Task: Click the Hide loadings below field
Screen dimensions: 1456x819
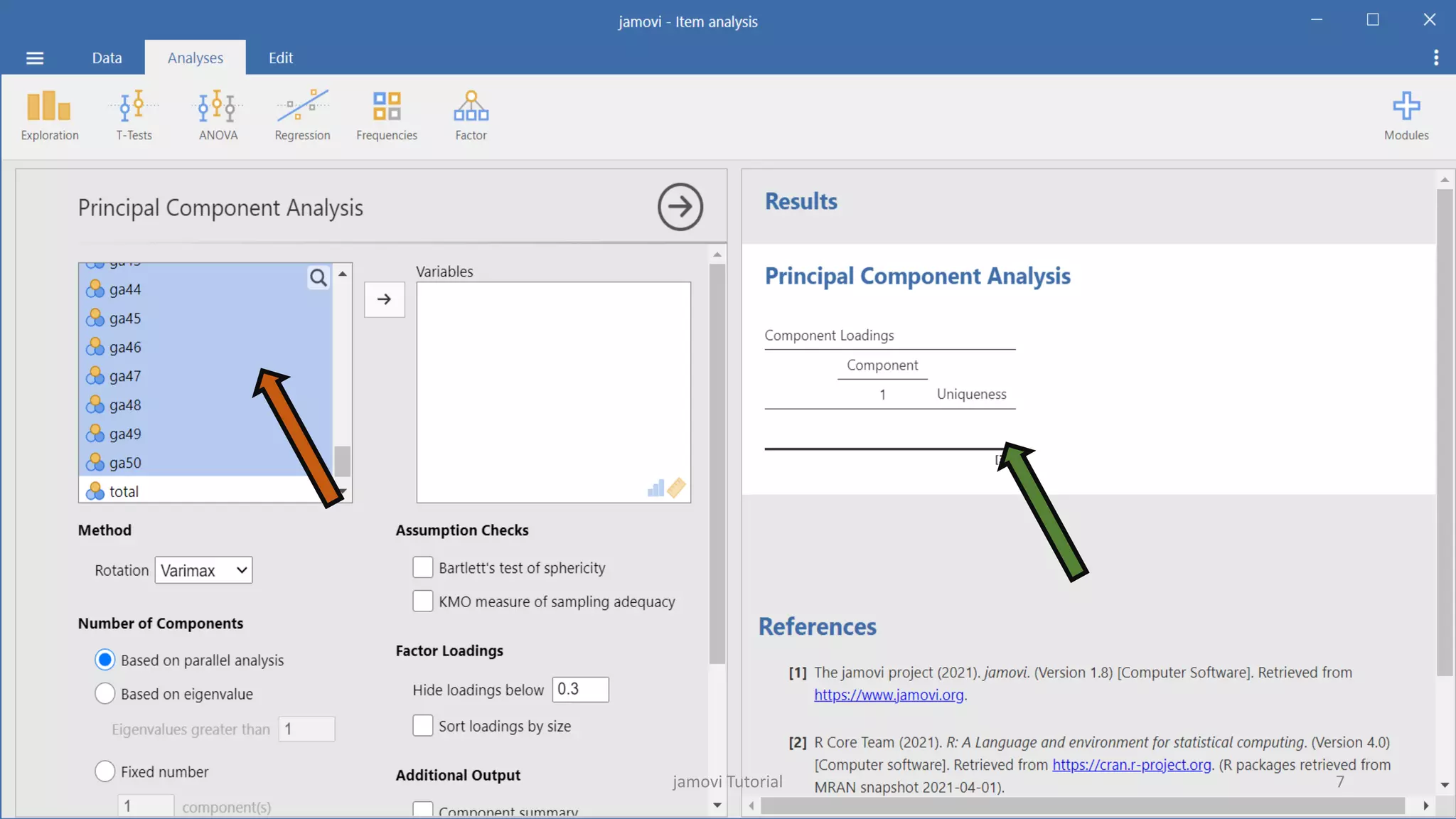Action: pos(580,689)
